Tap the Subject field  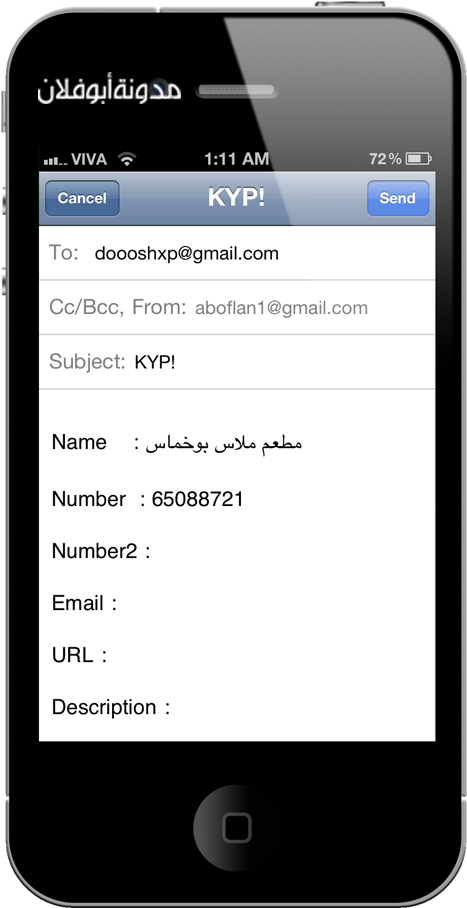(x=237, y=362)
